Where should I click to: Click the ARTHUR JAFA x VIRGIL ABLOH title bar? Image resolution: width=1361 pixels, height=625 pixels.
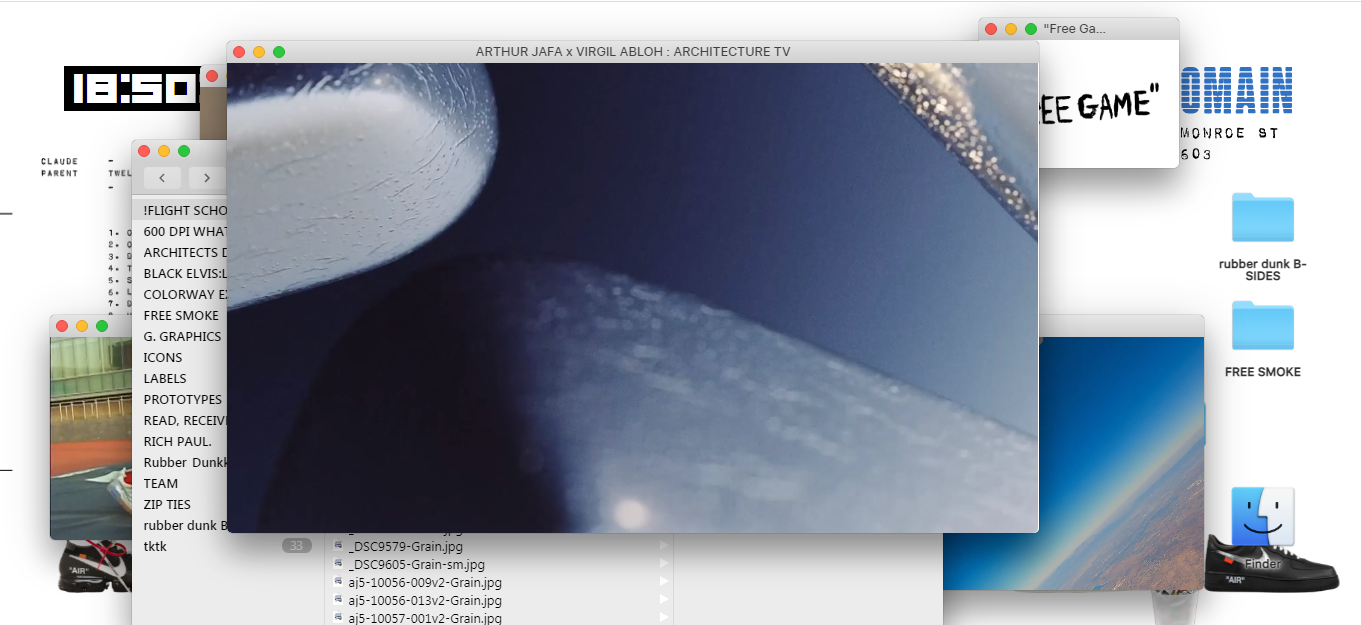point(633,52)
